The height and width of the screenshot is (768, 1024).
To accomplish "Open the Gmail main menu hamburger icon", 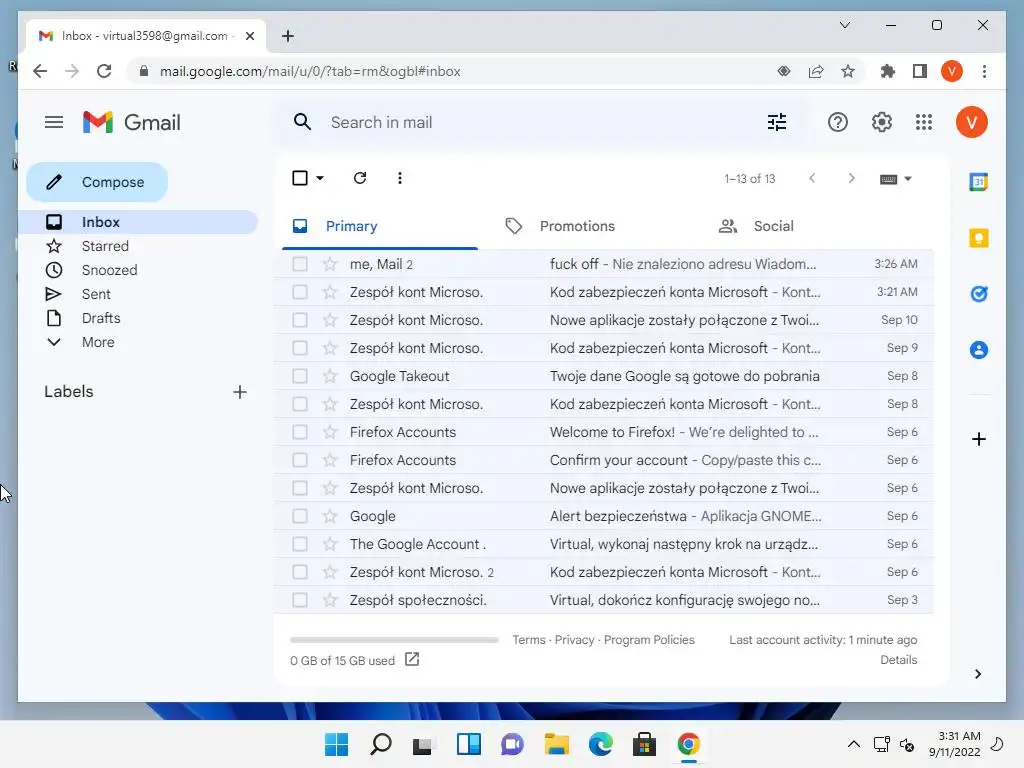I will click(x=54, y=122).
